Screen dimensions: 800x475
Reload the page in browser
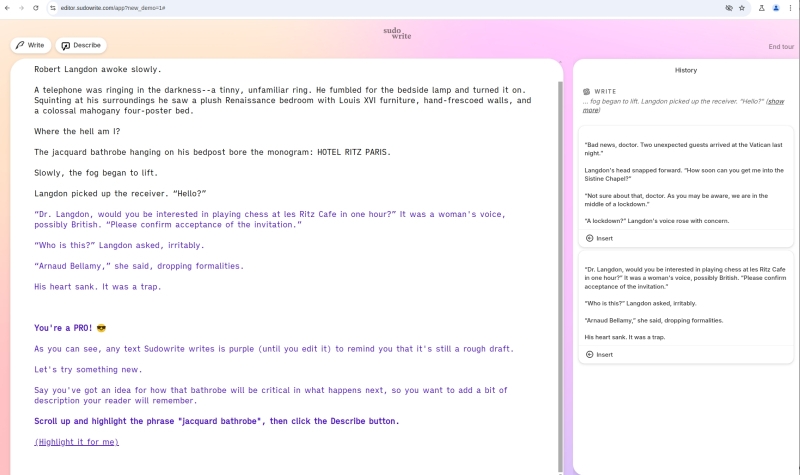[x=36, y=7]
